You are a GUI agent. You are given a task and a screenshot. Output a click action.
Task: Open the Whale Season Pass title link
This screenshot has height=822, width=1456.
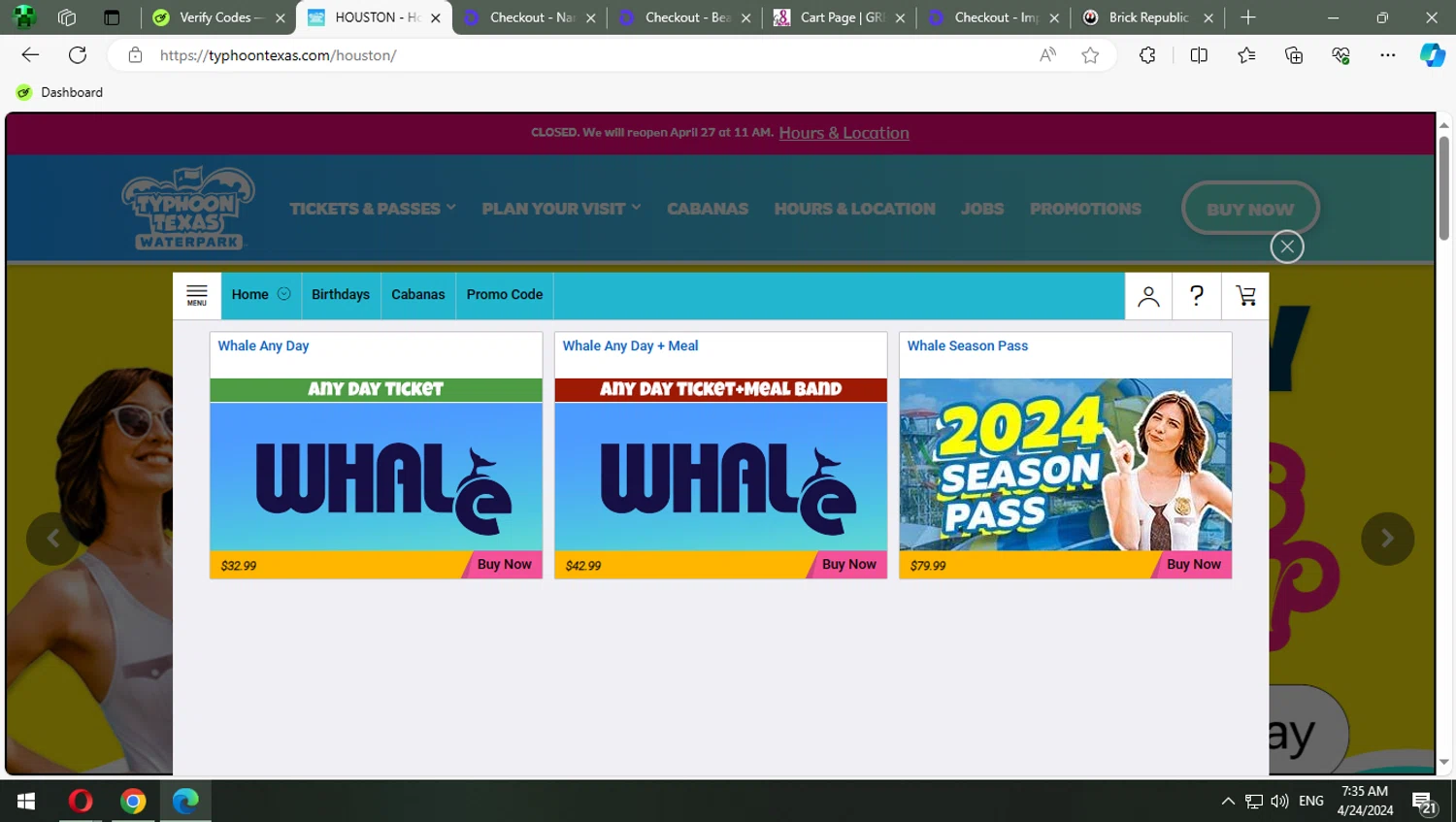click(x=967, y=345)
